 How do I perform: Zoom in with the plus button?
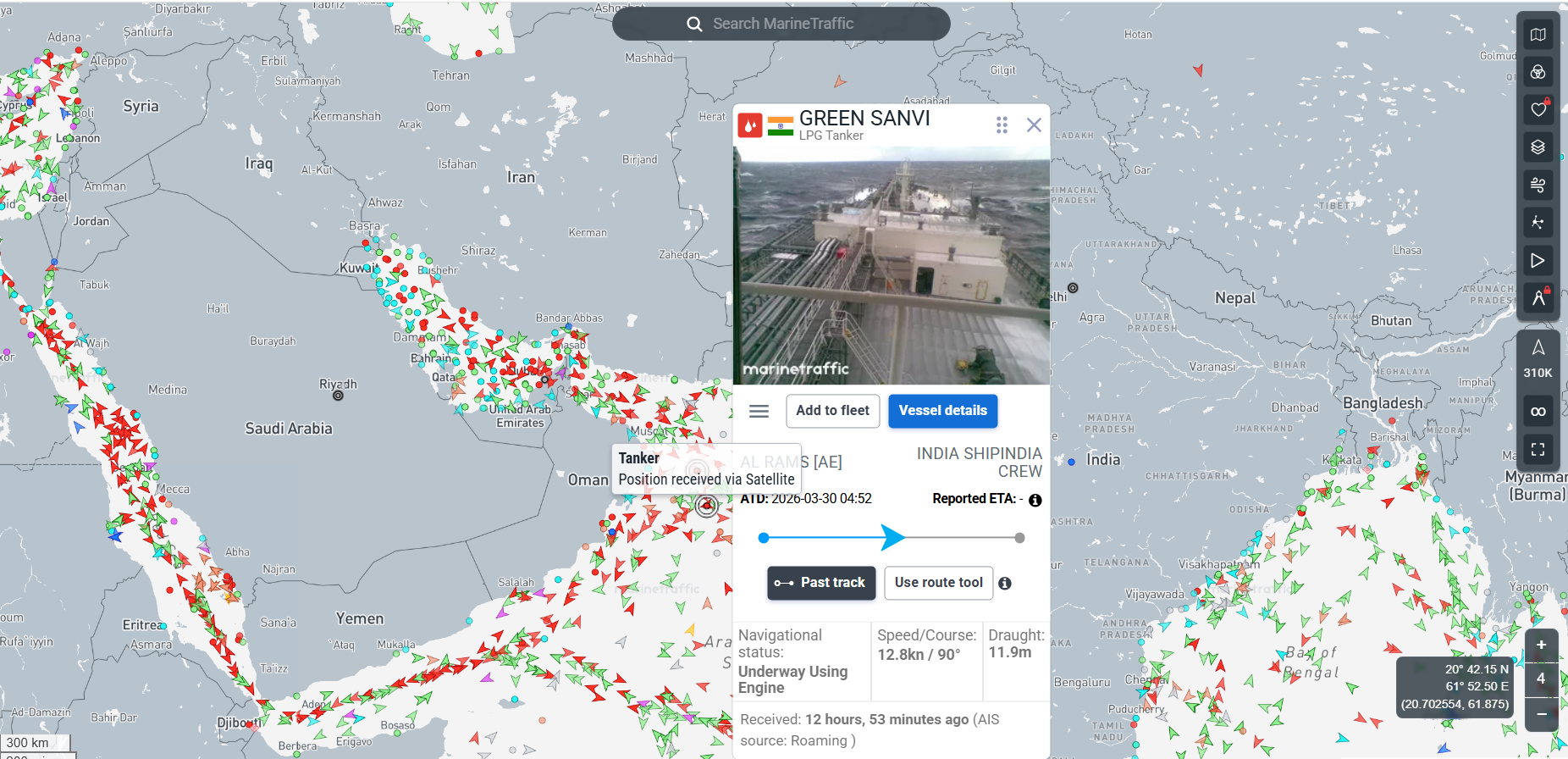point(1541,645)
